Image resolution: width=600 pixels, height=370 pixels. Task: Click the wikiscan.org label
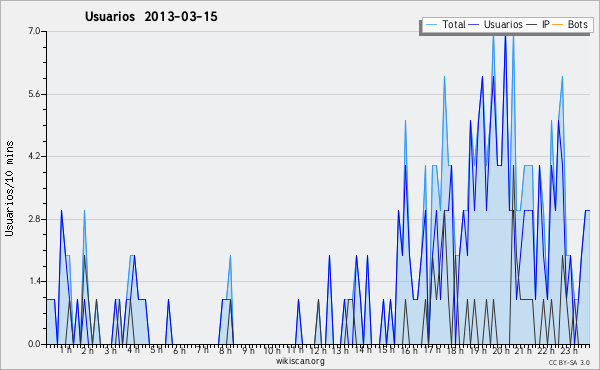tap(300, 361)
